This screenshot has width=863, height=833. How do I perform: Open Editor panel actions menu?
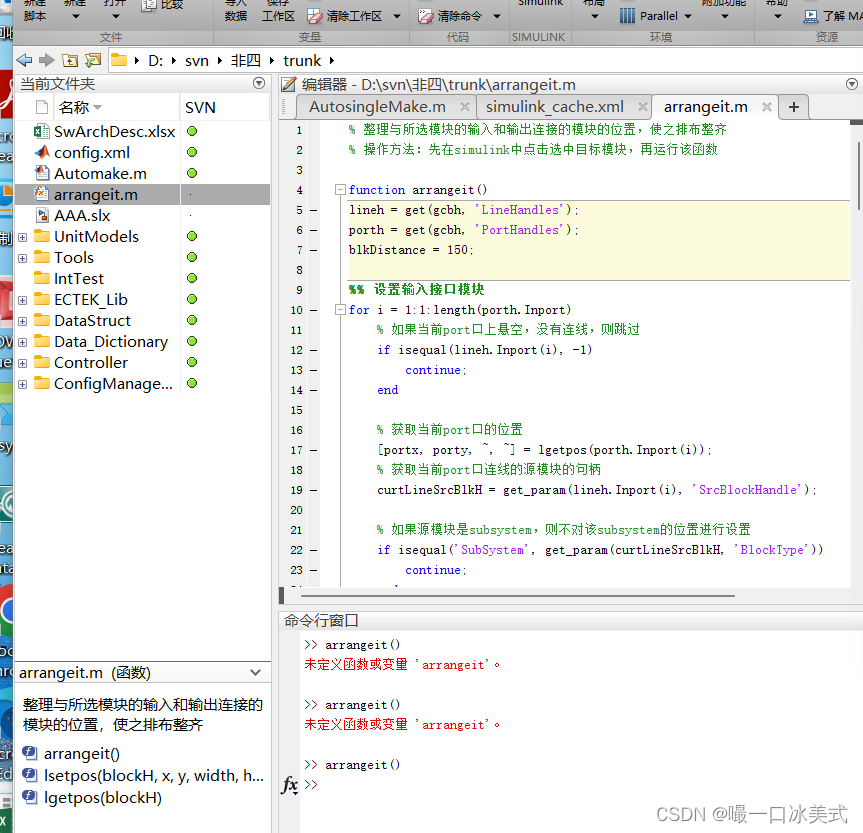[x=851, y=84]
